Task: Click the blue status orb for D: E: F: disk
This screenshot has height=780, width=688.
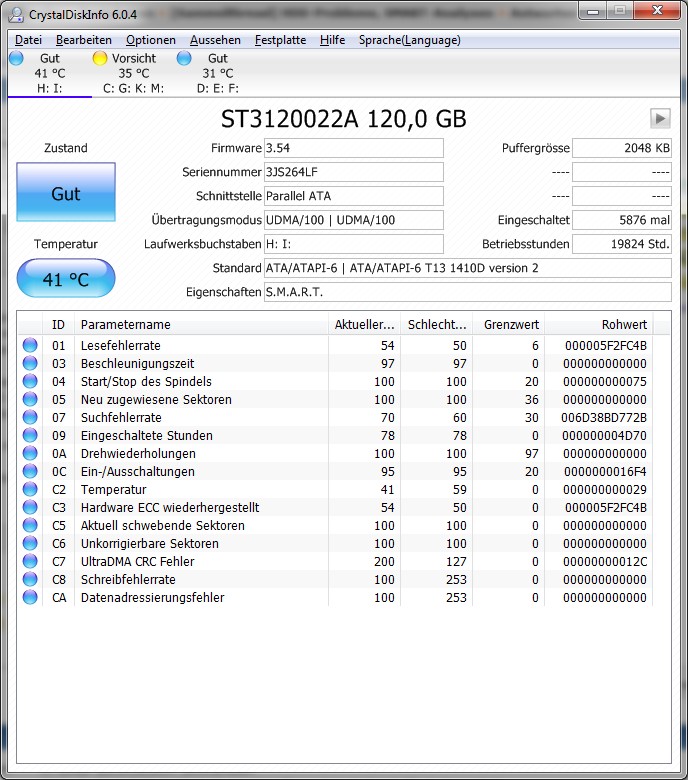Action: pos(184,58)
